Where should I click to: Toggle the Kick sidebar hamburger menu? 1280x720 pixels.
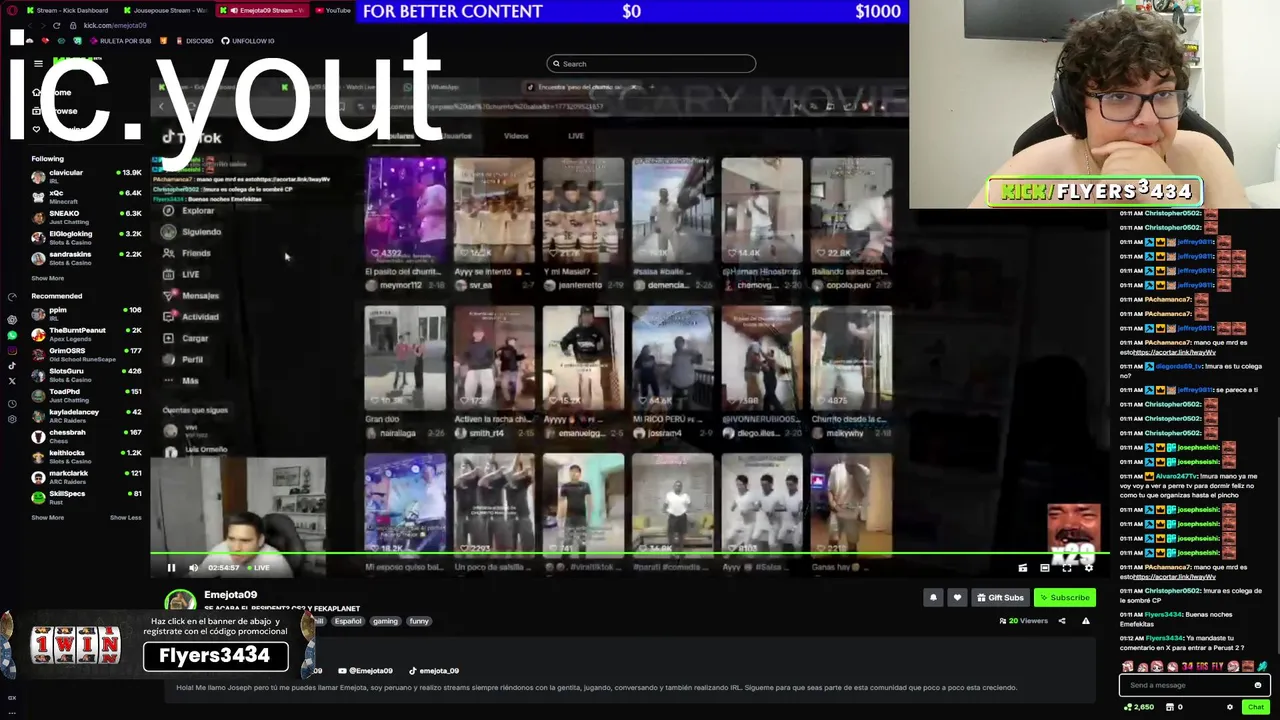pyautogui.click(x=38, y=64)
